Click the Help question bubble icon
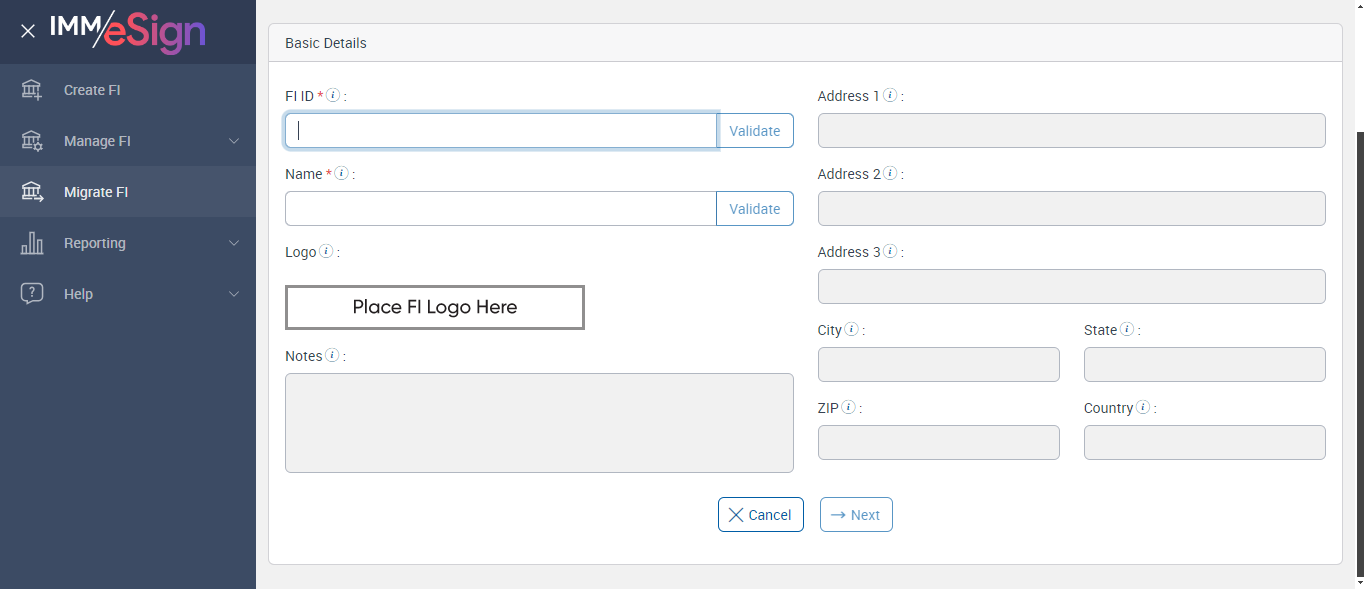The width and height of the screenshot is (1366, 589). [32, 294]
